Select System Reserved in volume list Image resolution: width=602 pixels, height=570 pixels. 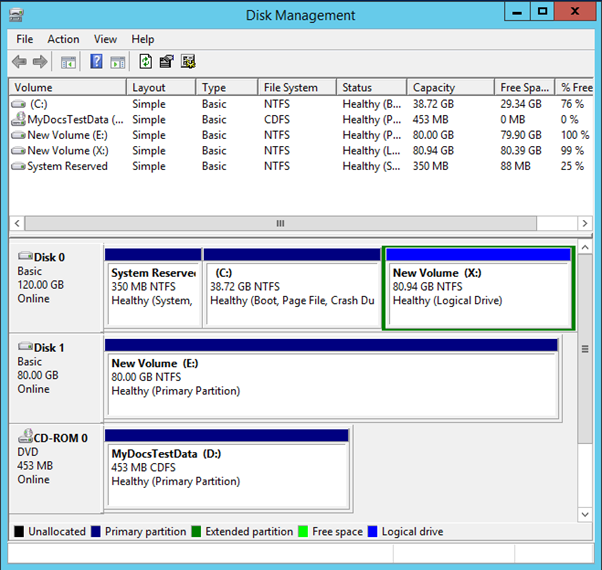pyautogui.click(x=301, y=166)
